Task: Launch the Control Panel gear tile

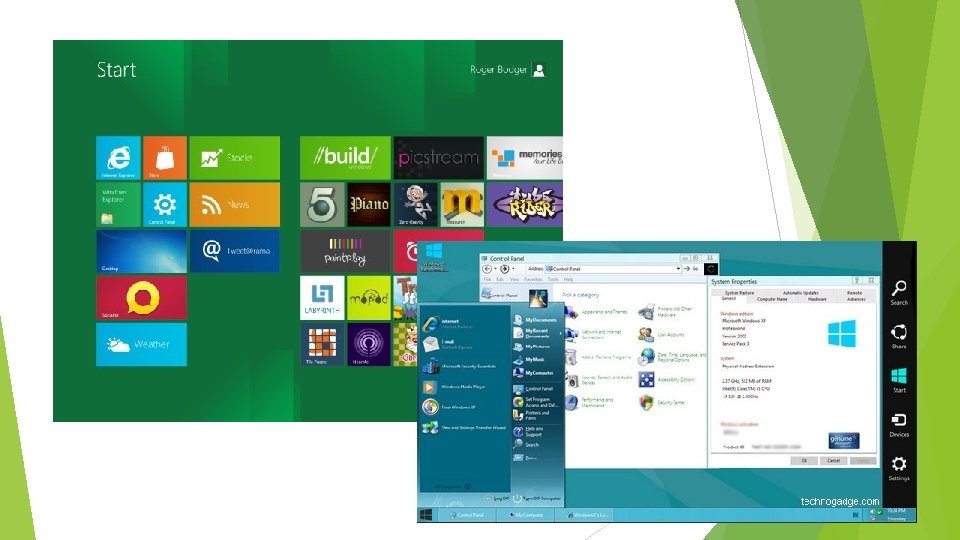Action: pos(165,204)
